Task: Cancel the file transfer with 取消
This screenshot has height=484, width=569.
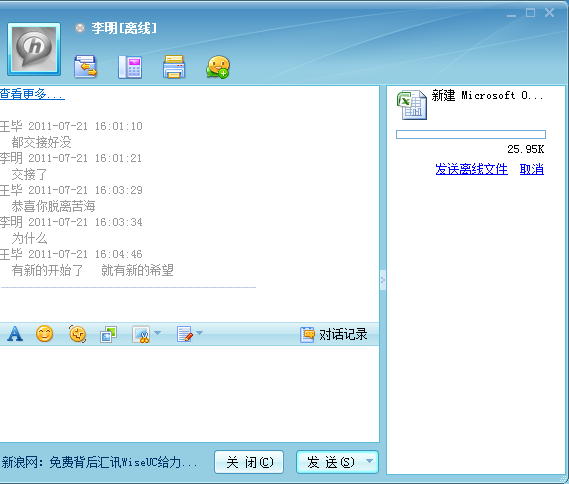Action: (x=532, y=169)
